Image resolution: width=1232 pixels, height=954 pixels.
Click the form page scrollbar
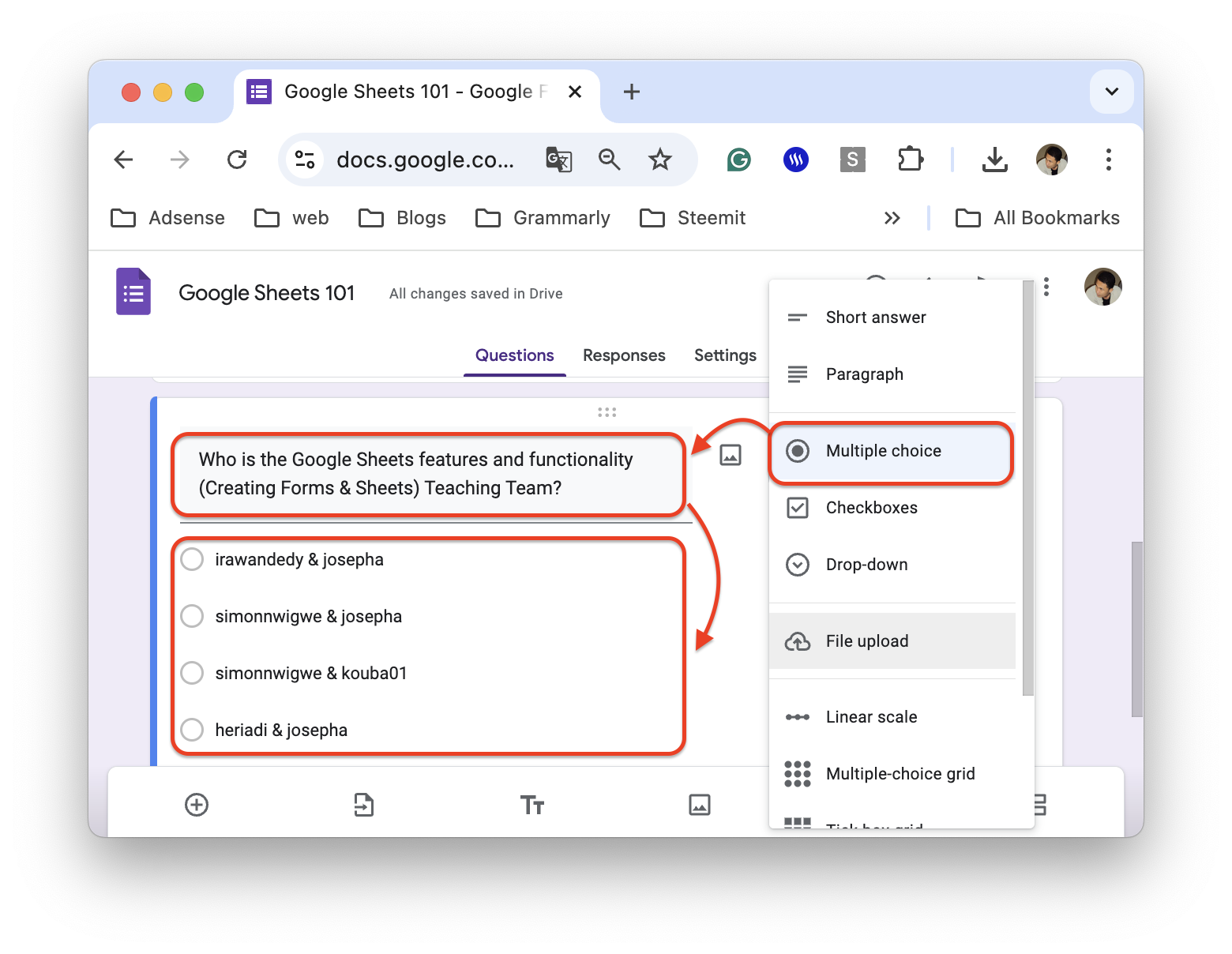1137,629
